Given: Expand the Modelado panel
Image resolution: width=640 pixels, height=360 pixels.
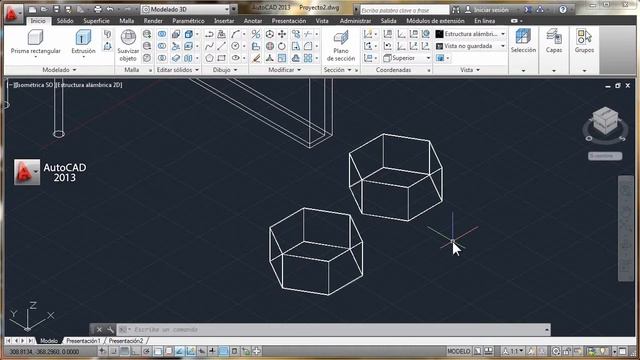Looking at the screenshot, I should (59, 70).
